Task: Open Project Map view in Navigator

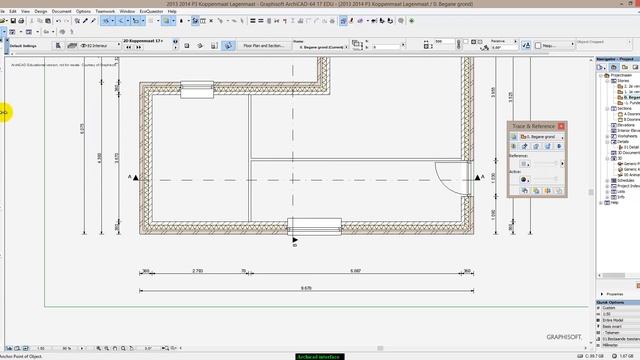Action: click(x=613, y=67)
